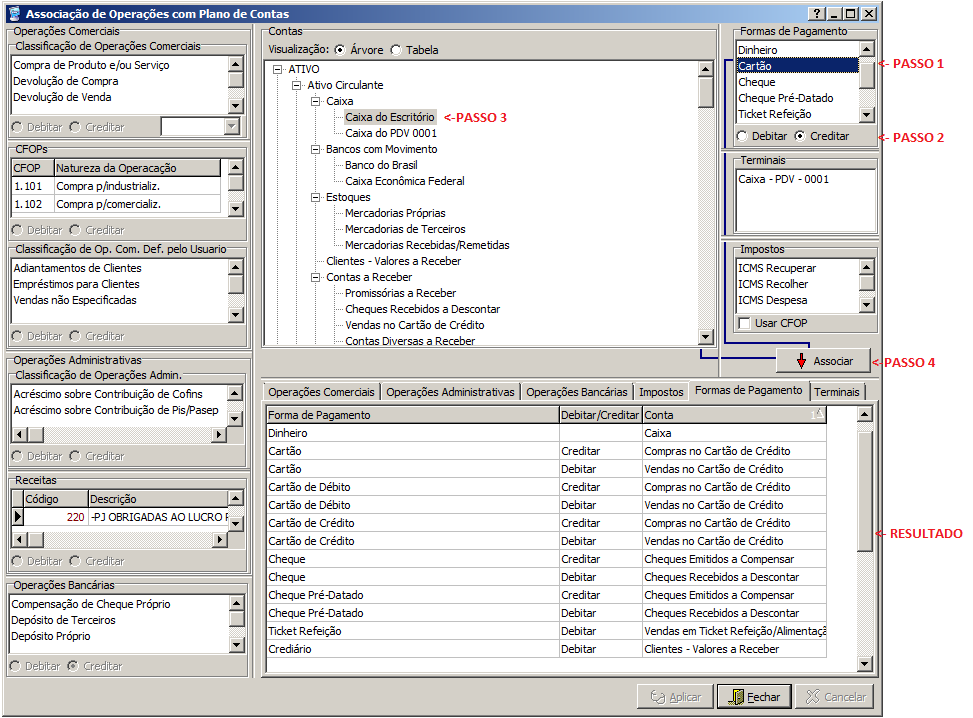Click the application icon in title bar
973x718 pixels.
pos(13,14)
